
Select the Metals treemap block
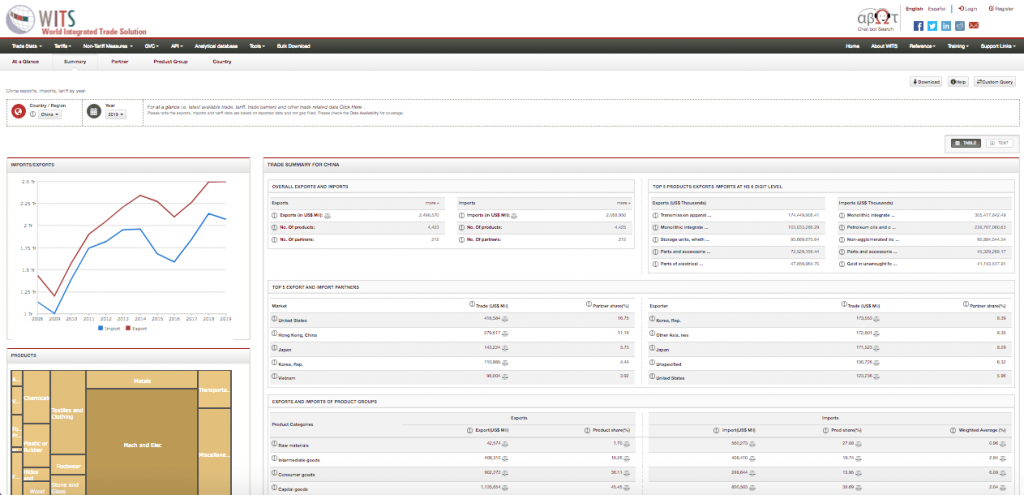[142, 379]
